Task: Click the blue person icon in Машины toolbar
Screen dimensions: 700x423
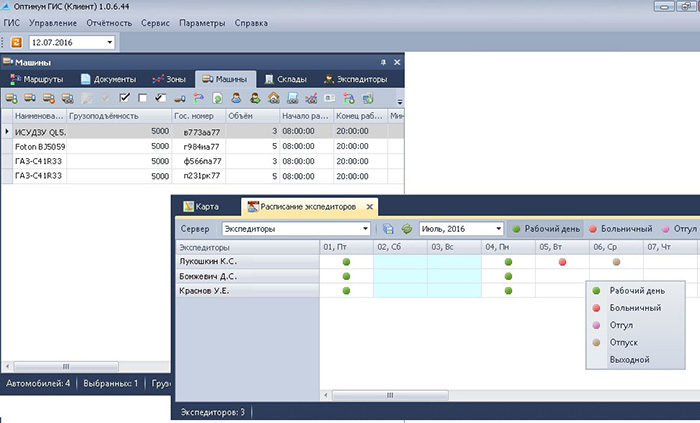Action: [237, 98]
